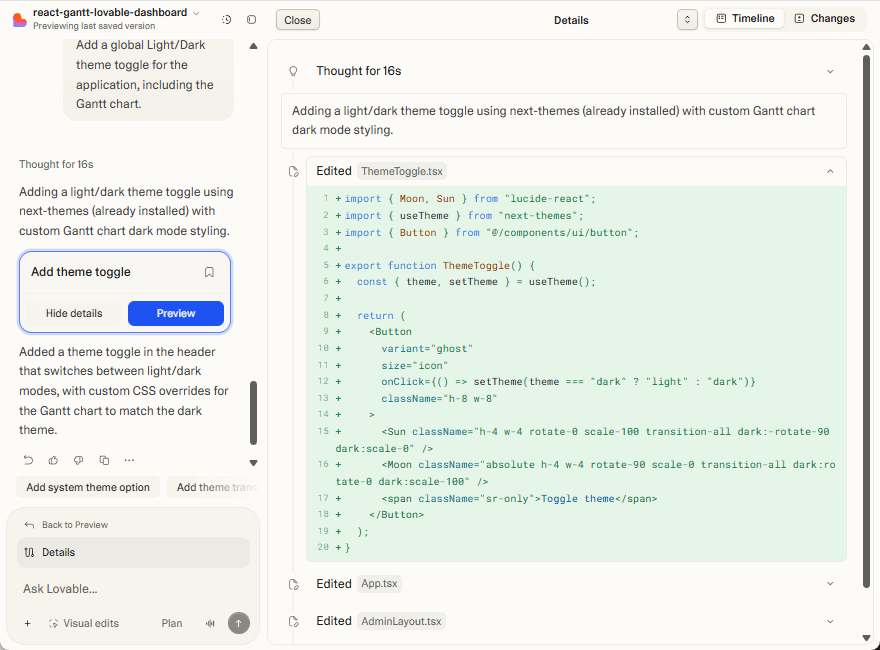880x650 pixels.
Task: Expand the Edited AdminLayout.tsx section
Action: 830,621
